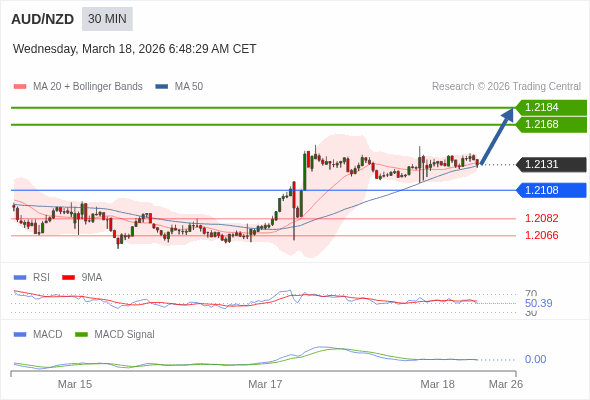Click the RSI legend label
The width and height of the screenshot is (590, 400).
pyautogui.click(x=41, y=278)
